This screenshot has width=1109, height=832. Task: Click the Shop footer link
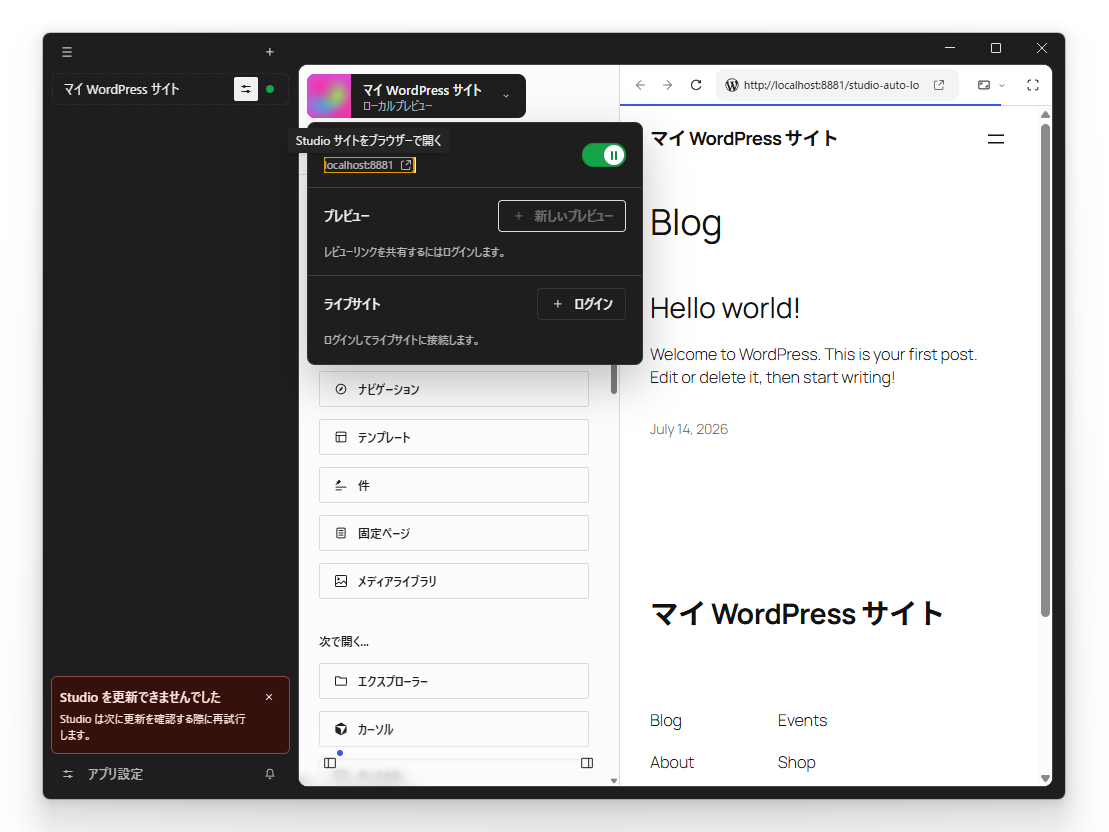(796, 762)
